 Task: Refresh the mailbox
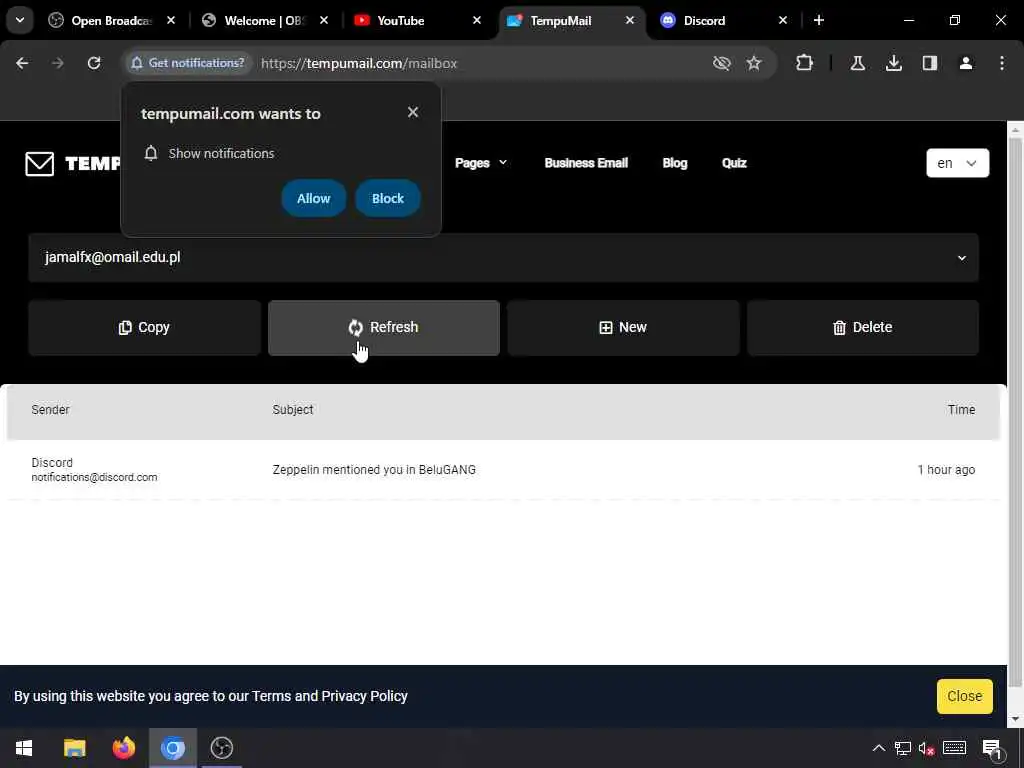(384, 328)
